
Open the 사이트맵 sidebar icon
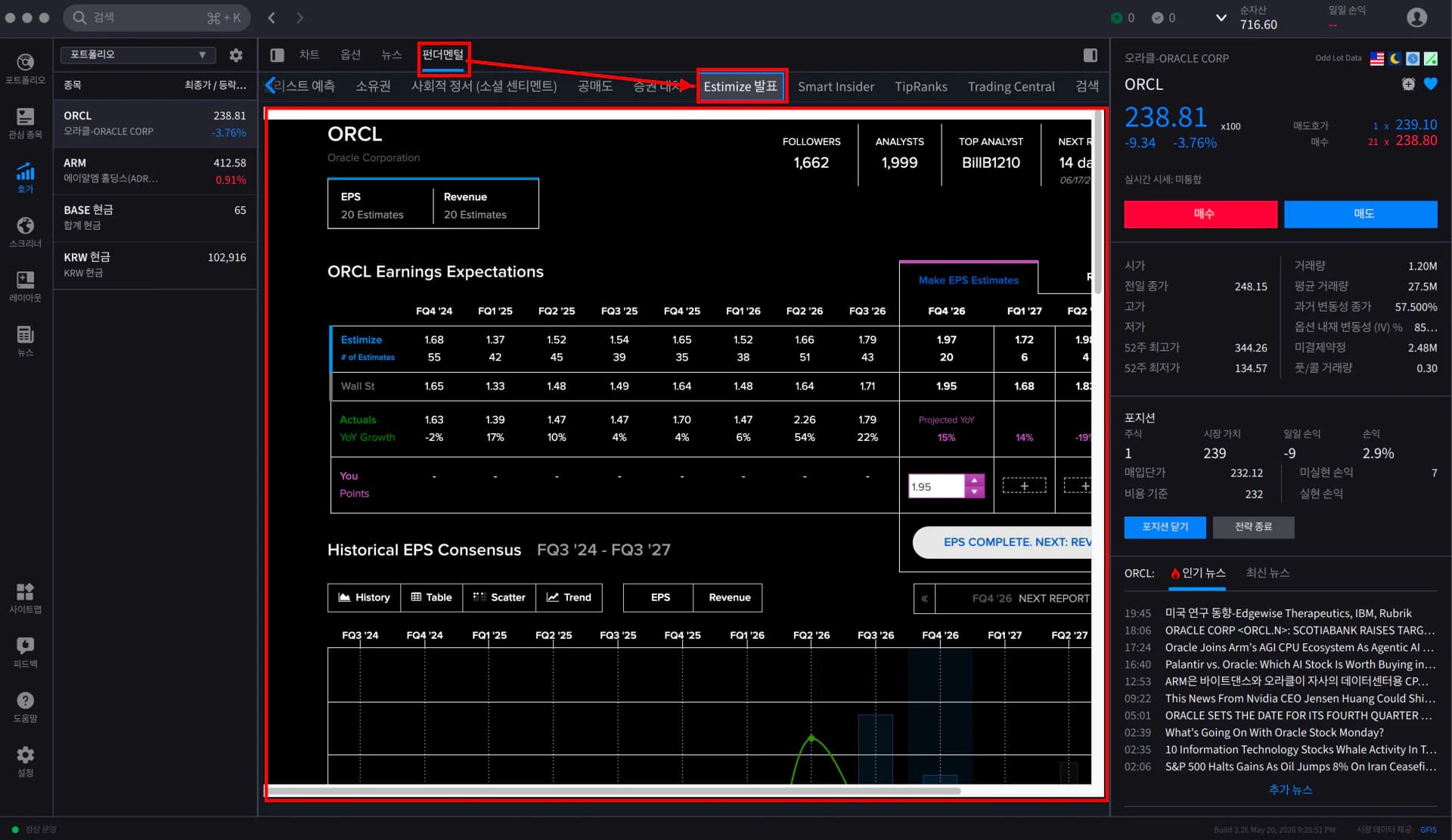(x=26, y=597)
